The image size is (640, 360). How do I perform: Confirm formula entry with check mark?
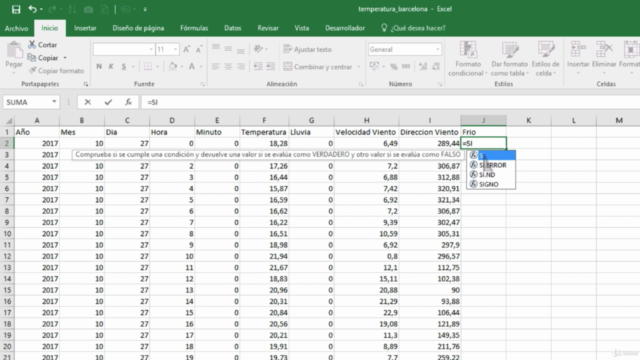(108, 102)
